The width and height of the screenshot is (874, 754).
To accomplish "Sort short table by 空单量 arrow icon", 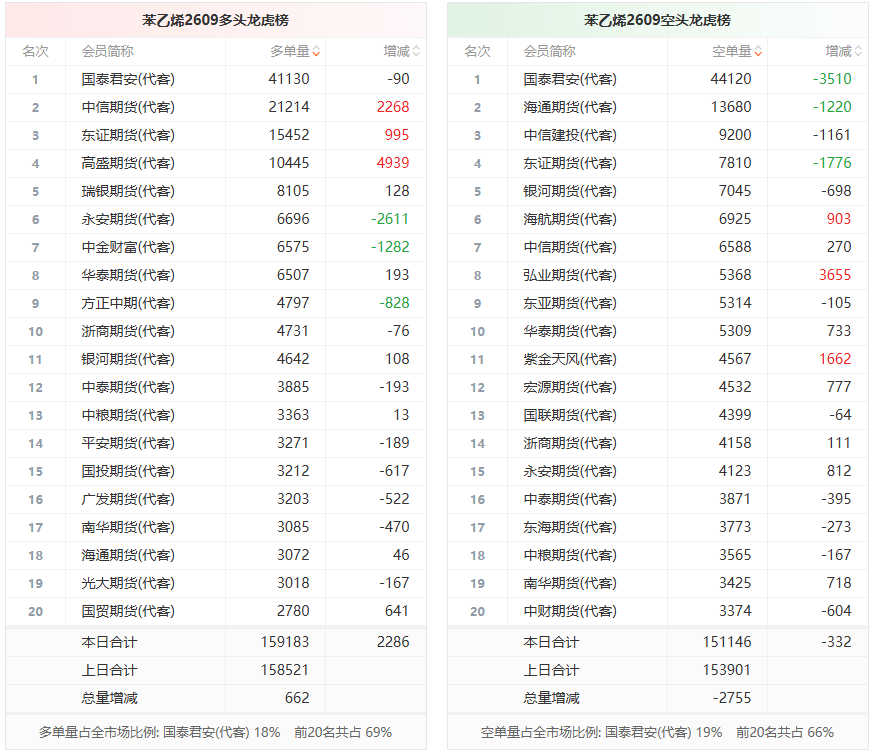I will coord(758,52).
